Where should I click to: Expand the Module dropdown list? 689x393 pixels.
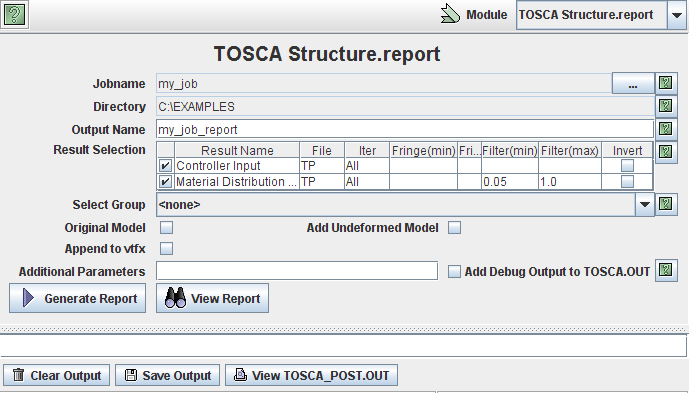(677, 15)
